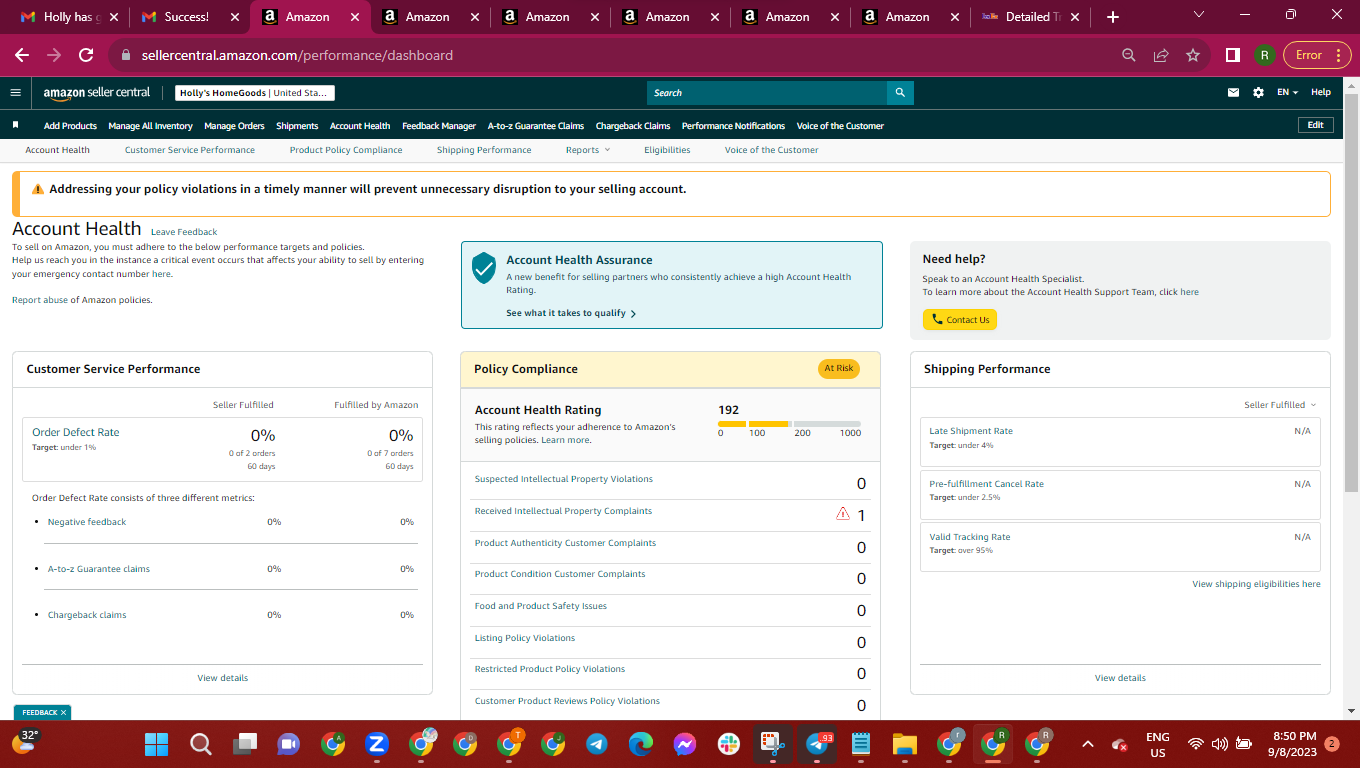Click the Report abuse link
The height and width of the screenshot is (768, 1360).
coord(40,300)
